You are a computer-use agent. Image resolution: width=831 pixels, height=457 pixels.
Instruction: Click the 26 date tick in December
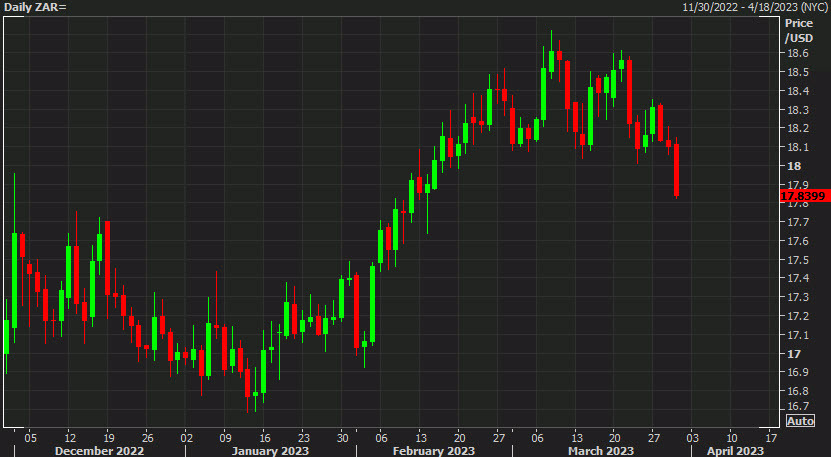pyautogui.click(x=147, y=438)
